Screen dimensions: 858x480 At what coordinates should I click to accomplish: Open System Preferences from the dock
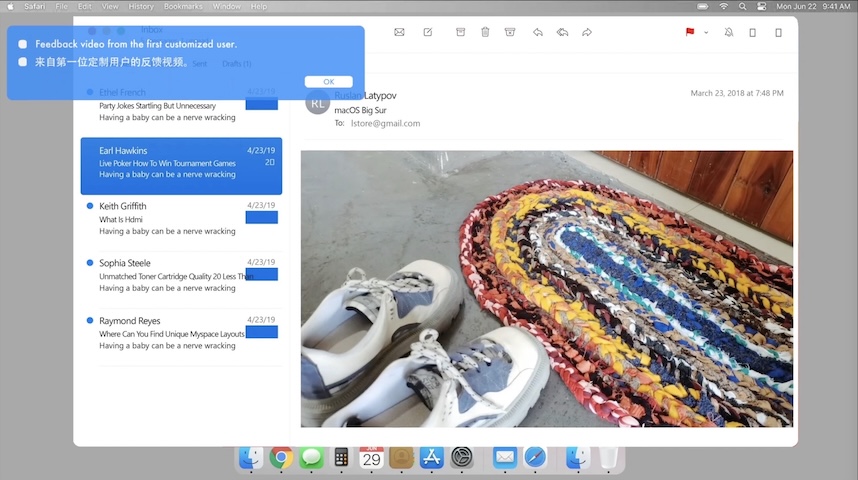coord(461,458)
